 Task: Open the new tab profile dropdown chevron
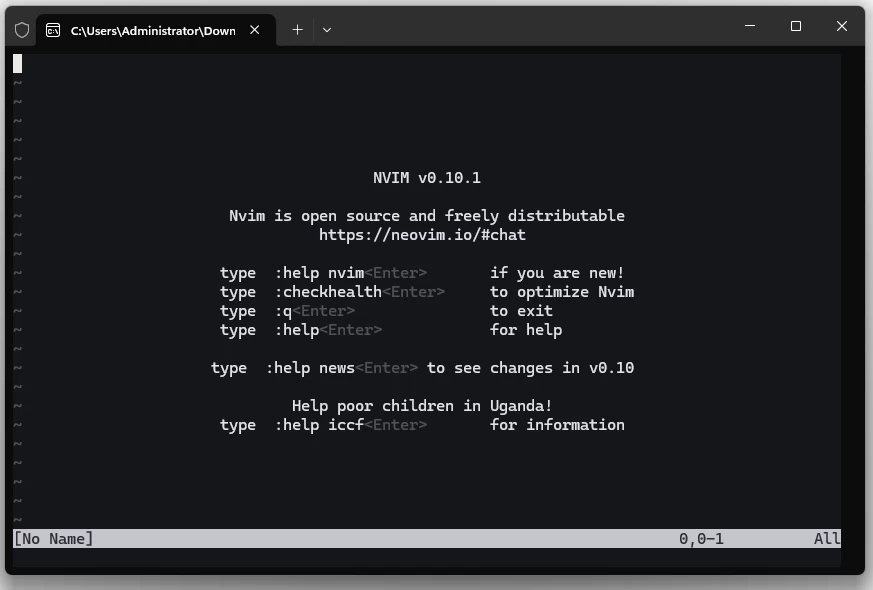[x=326, y=30]
